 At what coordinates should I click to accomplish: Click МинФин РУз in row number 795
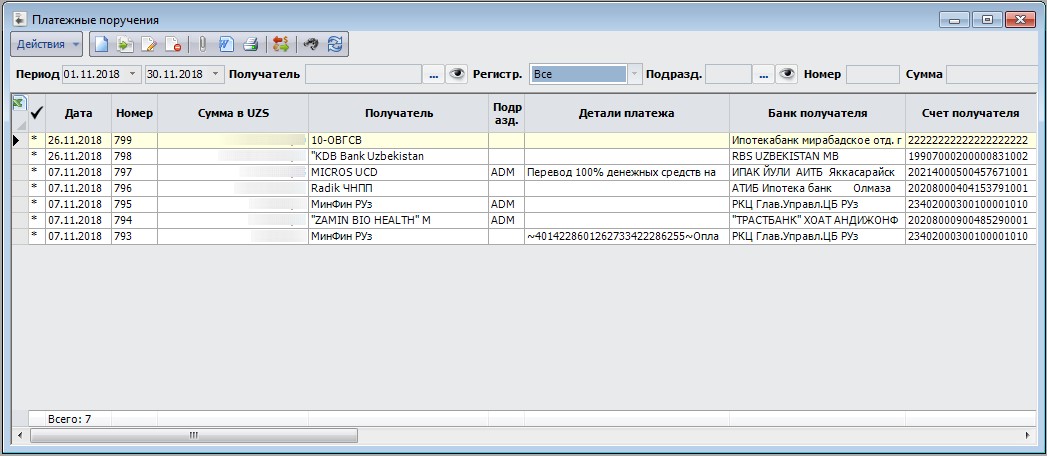click(x=399, y=204)
